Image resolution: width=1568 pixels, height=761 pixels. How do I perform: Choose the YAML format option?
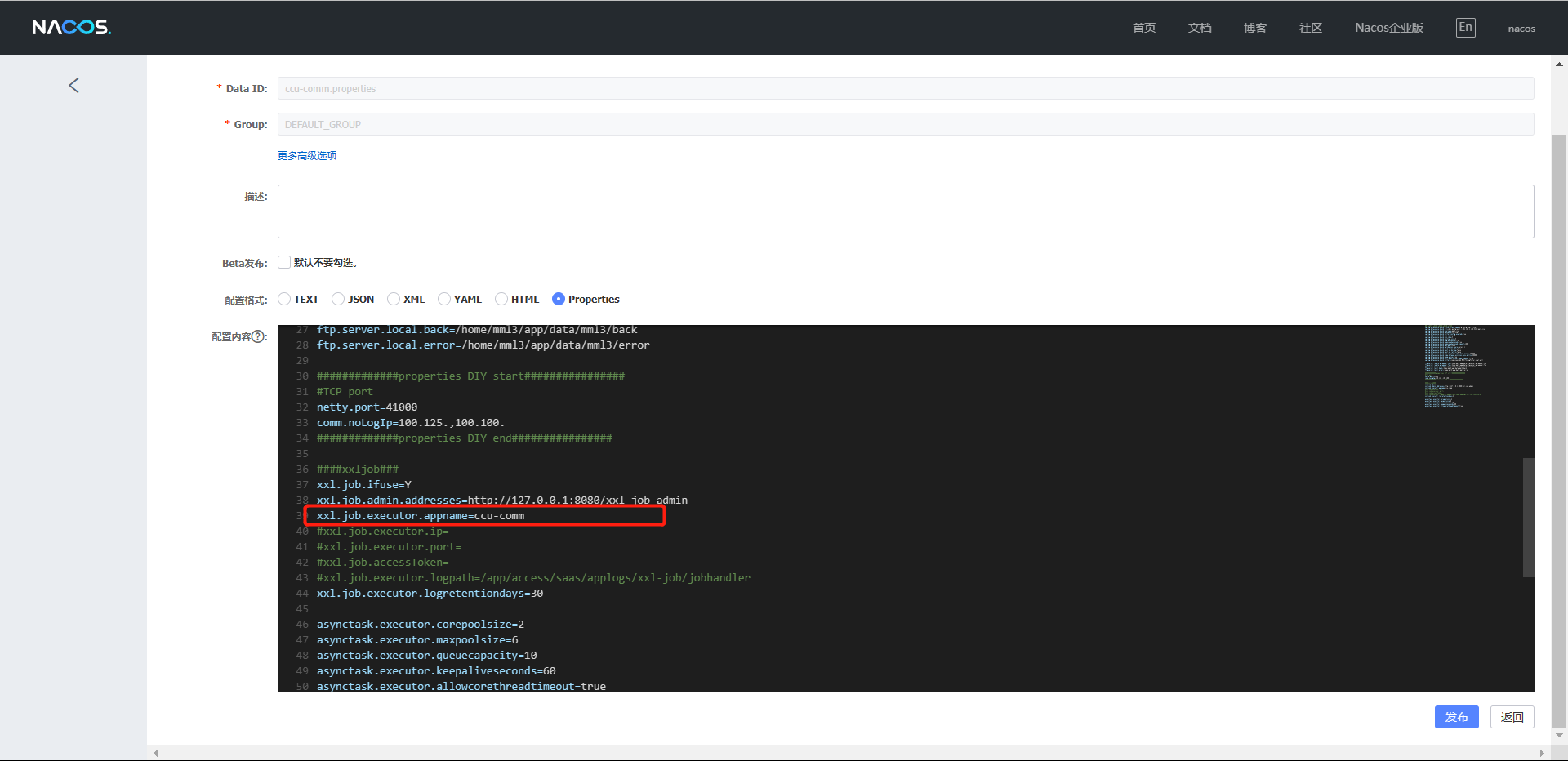pos(444,299)
